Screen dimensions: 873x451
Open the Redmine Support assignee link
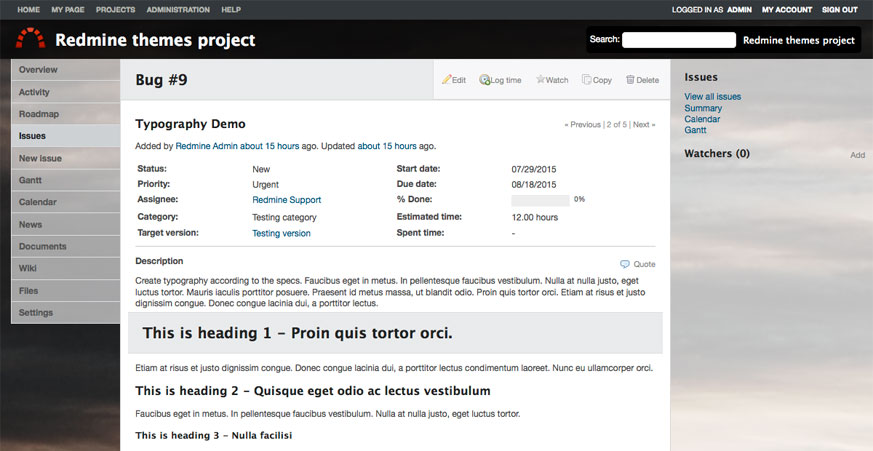click(287, 200)
